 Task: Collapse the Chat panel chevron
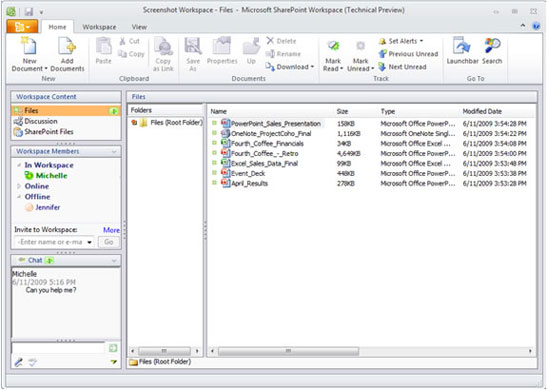[x=114, y=261]
